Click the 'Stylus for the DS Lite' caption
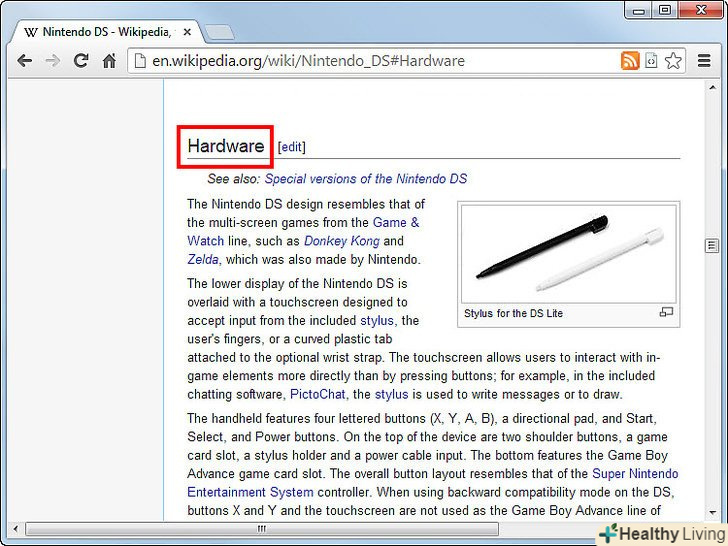The height and width of the screenshot is (546, 728). click(513, 313)
